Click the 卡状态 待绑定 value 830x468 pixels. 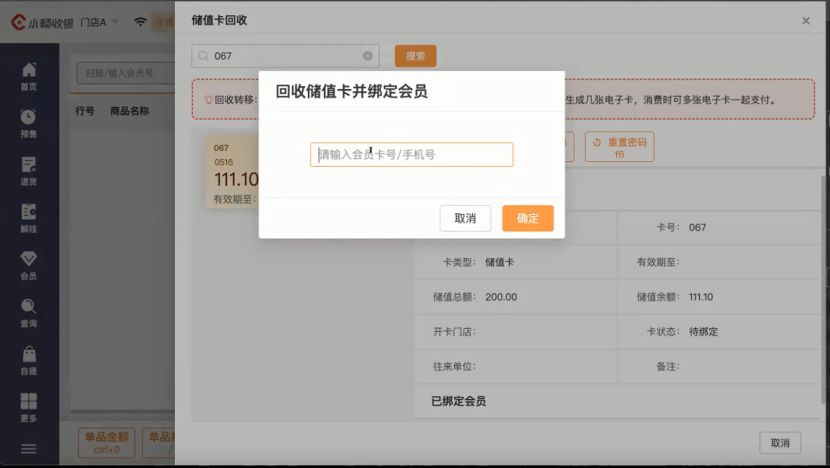click(703, 331)
